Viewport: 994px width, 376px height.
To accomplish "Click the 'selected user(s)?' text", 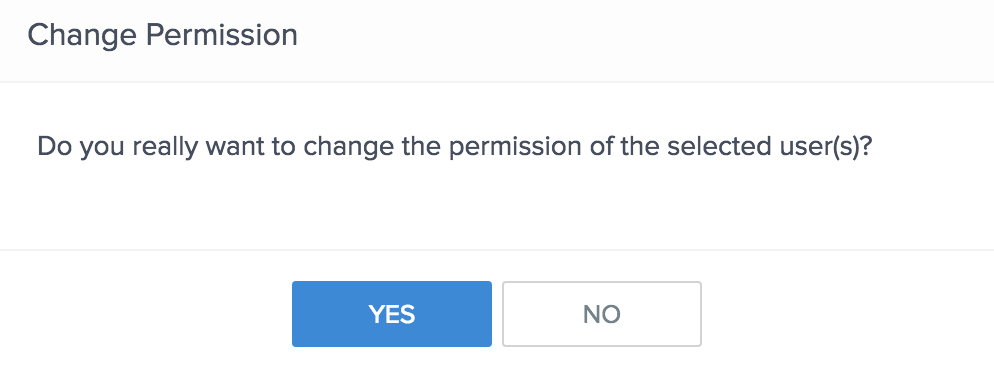I will pyautogui.click(x=770, y=146).
